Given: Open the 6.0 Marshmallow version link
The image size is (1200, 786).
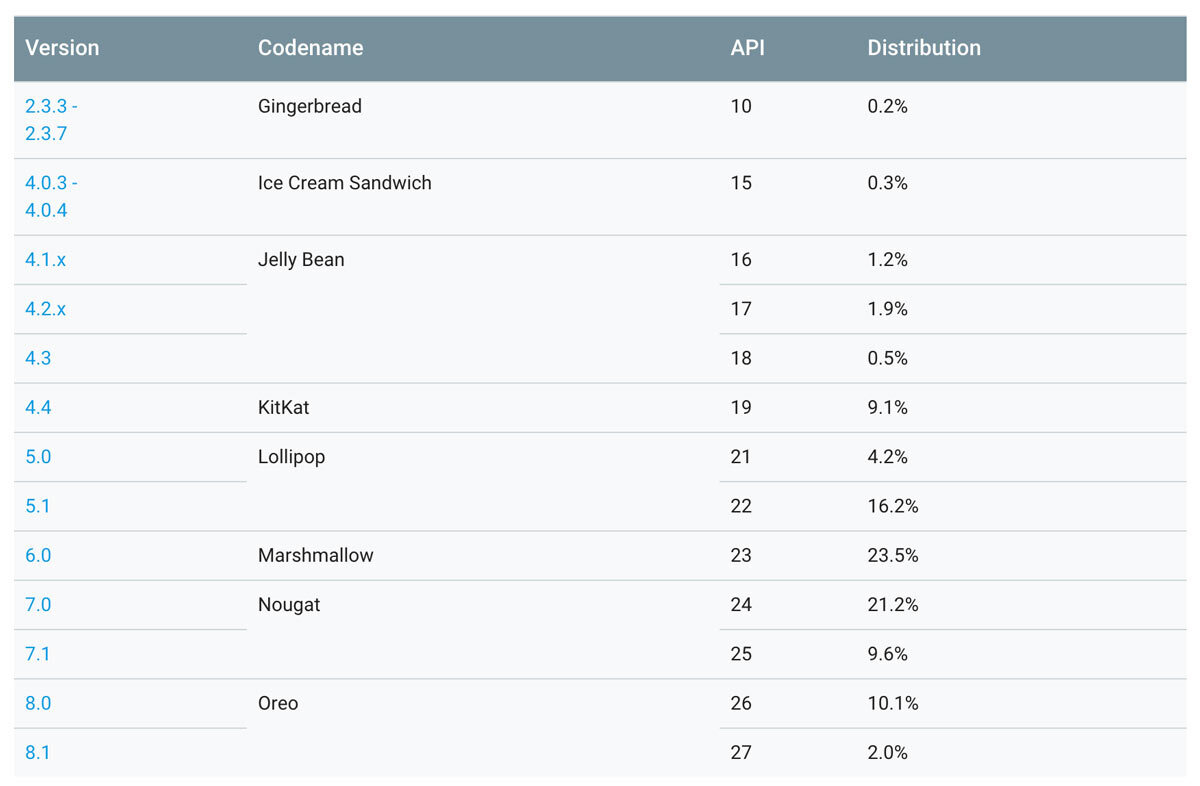Looking at the screenshot, I should coord(38,555).
